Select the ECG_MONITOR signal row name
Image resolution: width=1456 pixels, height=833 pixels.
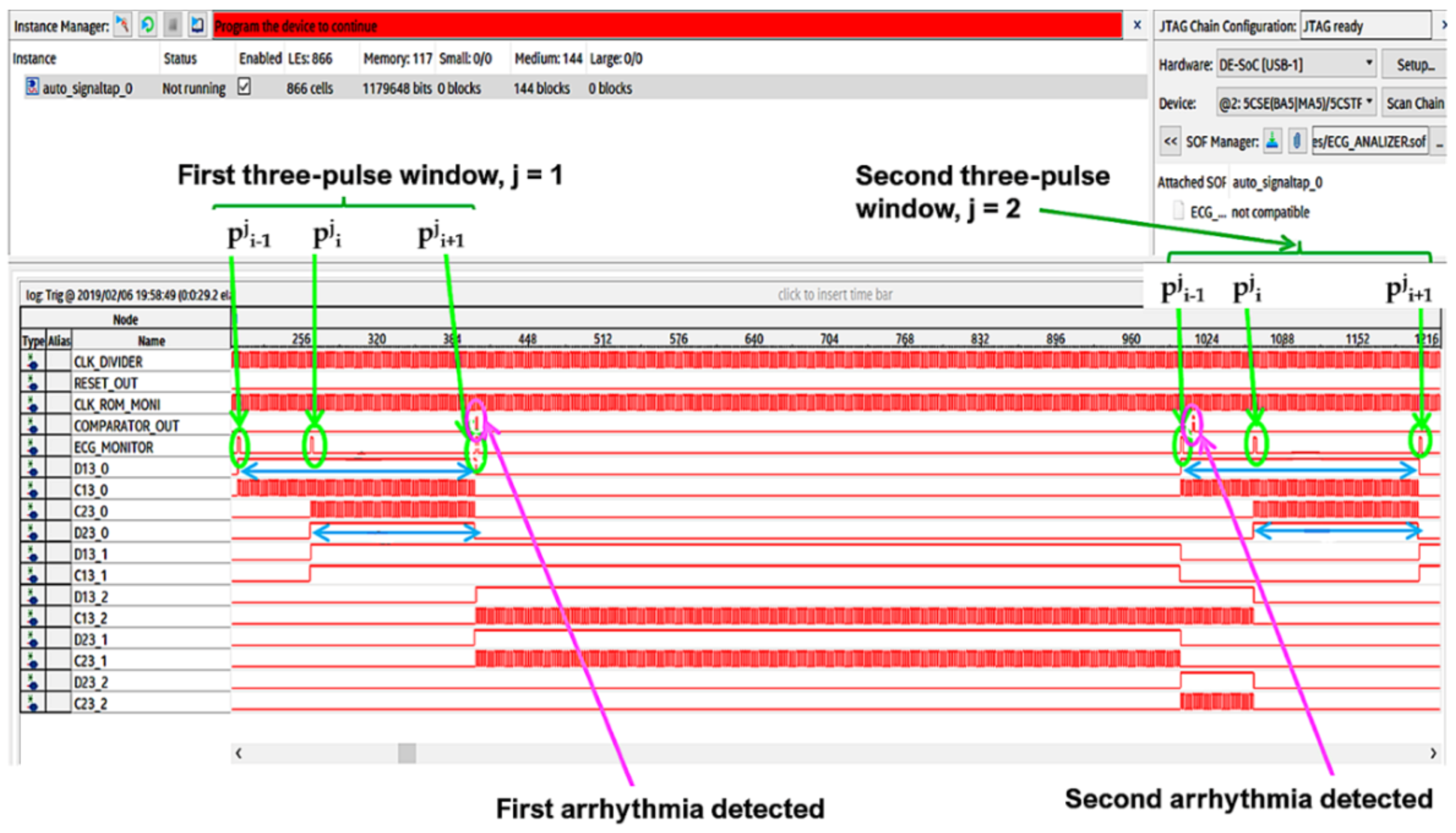(113, 447)
